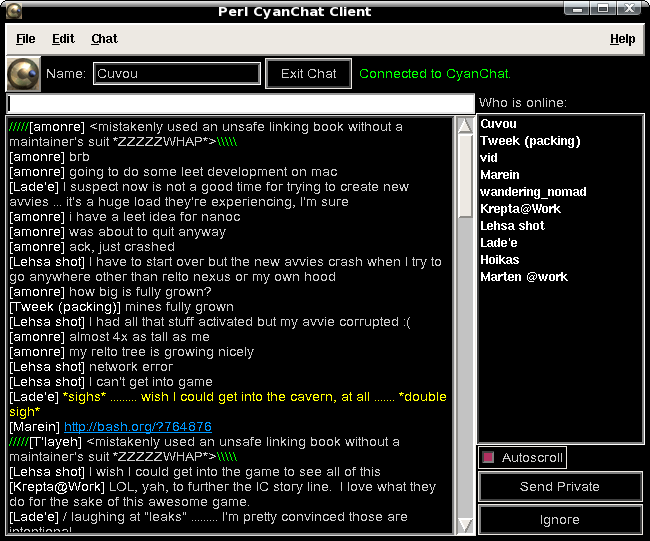This screenshot has height=541, width=650.
Task: Close the Perl CyanChat Client window
Action: pyautogui.click(x=629, y=8)
